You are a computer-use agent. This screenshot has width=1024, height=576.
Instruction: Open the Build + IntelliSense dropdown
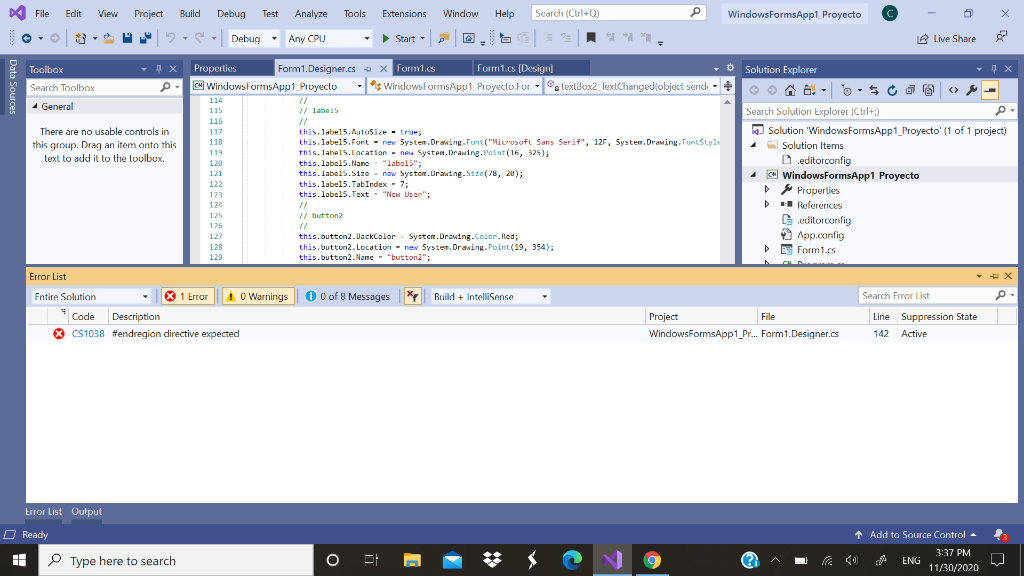tap(490, 296)
